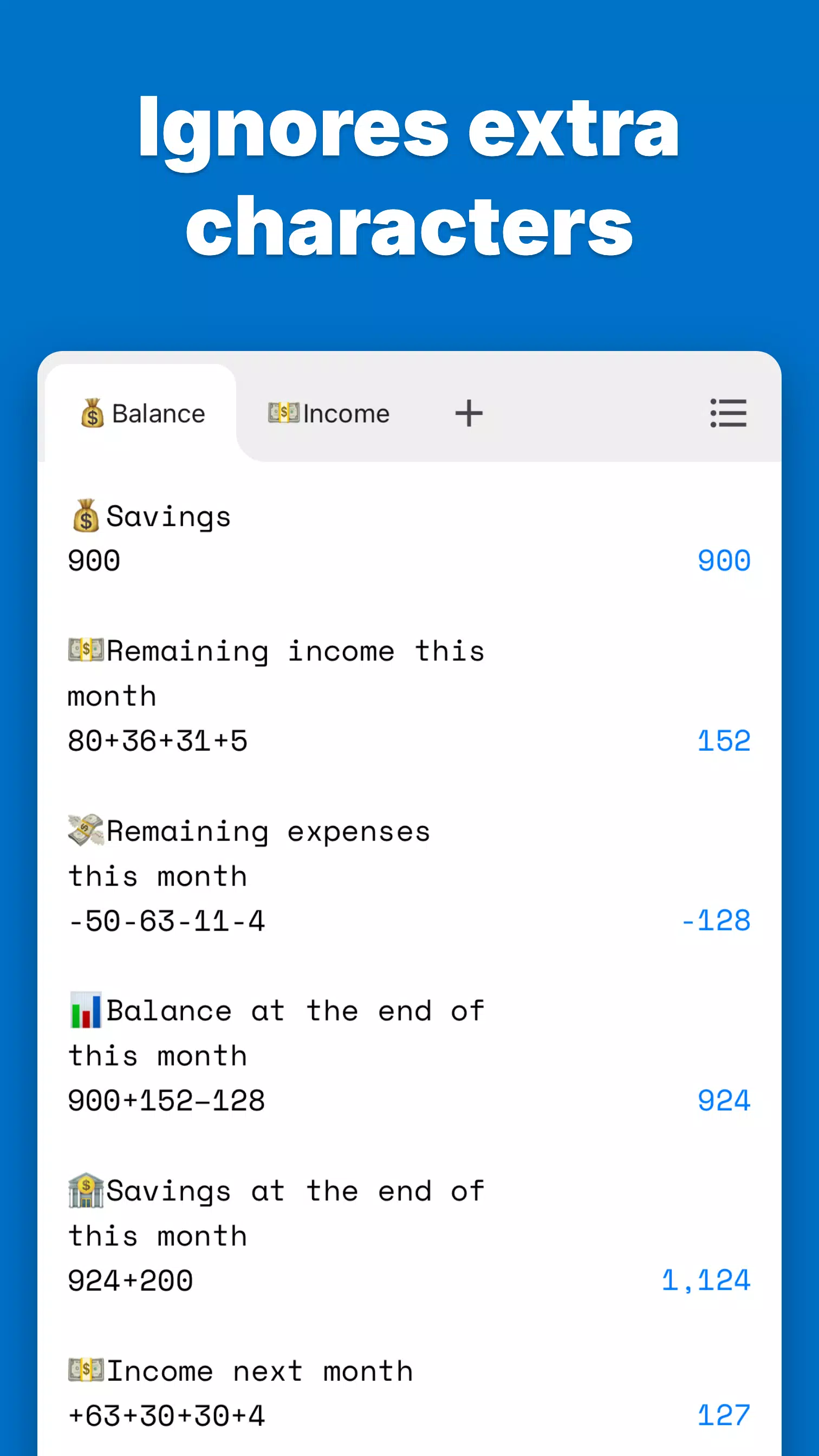The image size is (819, 1456).
Task: Click the banknote emoji beside Income next month
Action: click(x=86, y=1369)
